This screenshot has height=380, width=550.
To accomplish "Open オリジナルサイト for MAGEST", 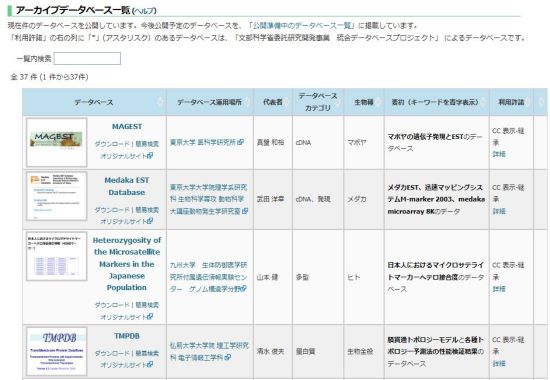I will (x=127, y=155).
